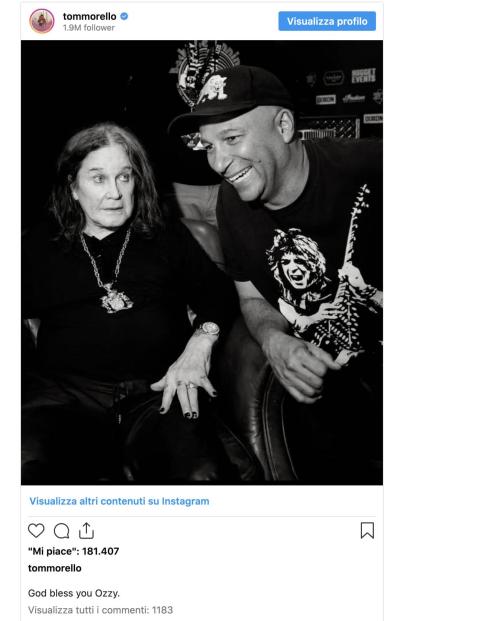Click the wristwatch in the photo
503x621 pixels.
pos(208,330)
